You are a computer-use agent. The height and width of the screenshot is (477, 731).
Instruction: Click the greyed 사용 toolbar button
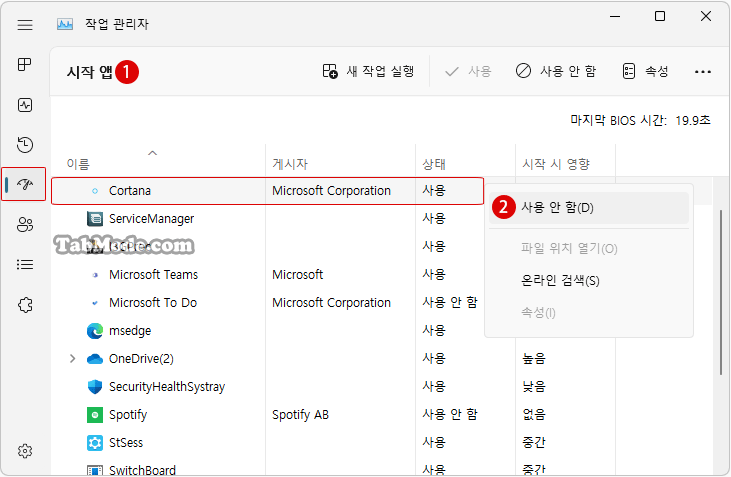tap(468, 71)
